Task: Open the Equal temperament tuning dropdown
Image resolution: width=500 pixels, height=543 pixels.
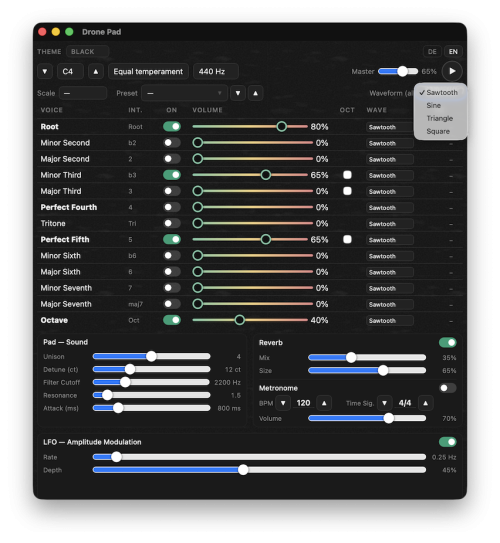Action: (x=148, y=72)
